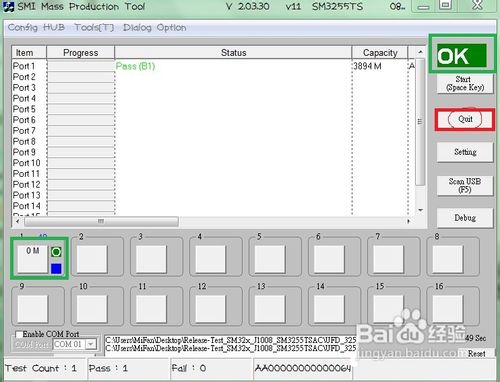Click the Progress column header
500x382 pixels.
(81, 53)
